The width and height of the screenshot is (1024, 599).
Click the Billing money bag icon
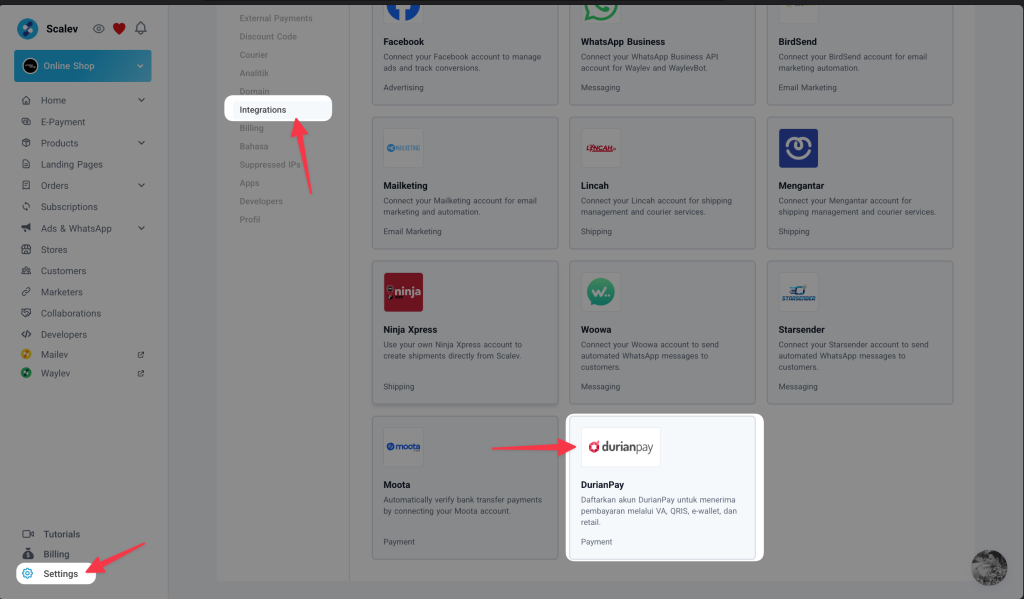[x=28, y=553]
